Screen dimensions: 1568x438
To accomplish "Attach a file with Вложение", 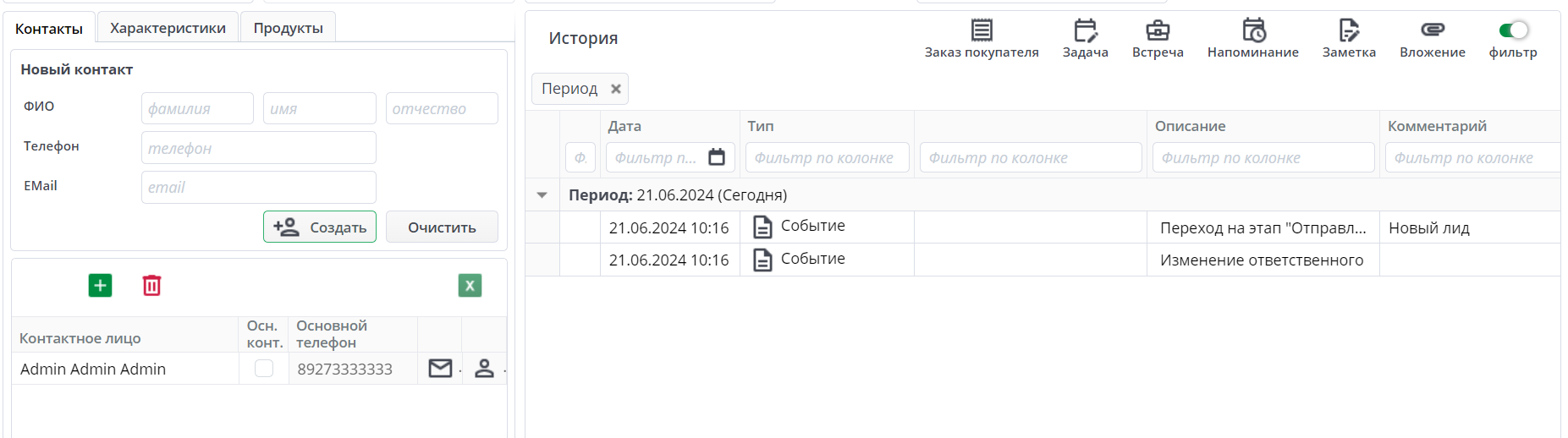I will pos(1432,30).
